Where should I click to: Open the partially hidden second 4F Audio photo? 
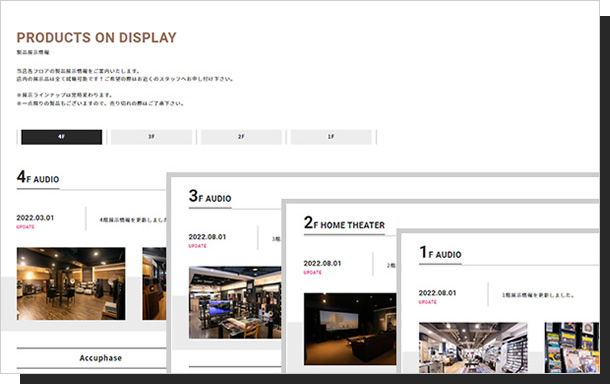click(x=154, y=284)
